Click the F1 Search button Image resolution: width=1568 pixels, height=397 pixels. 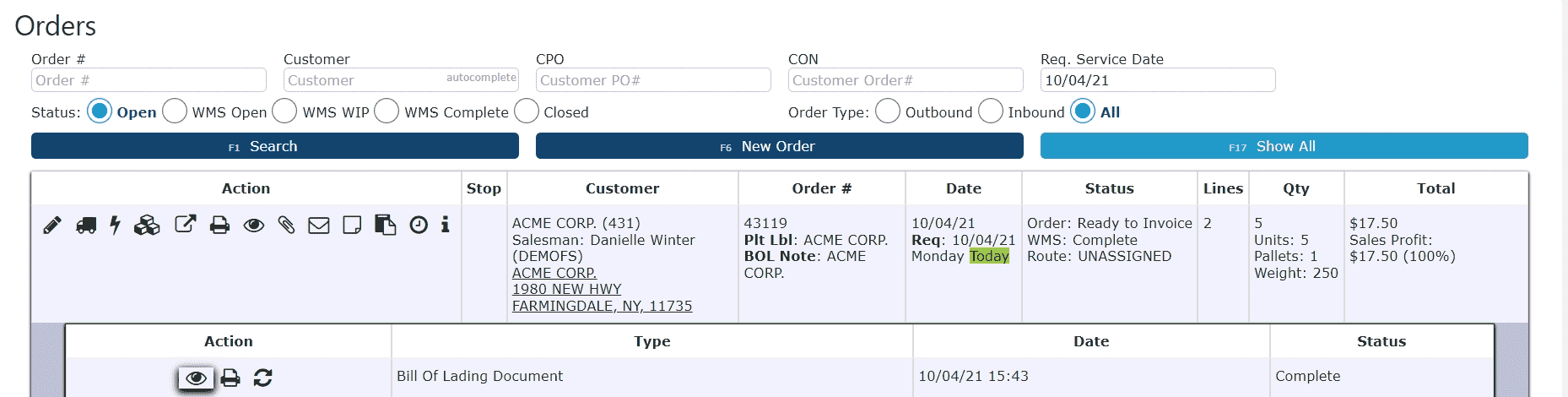275,146
